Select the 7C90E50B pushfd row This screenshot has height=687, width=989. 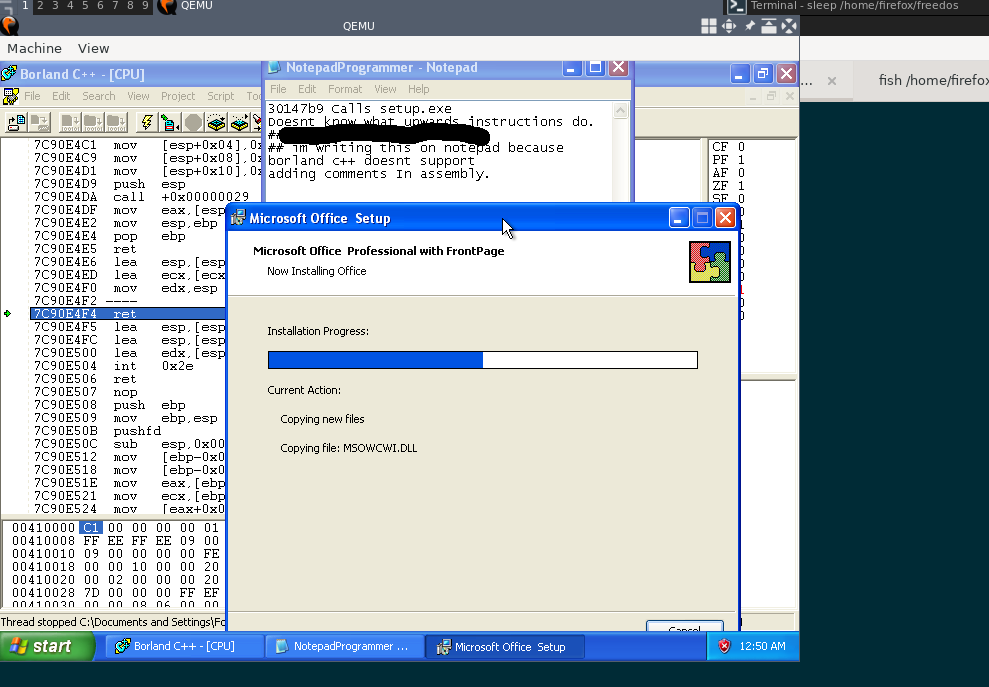tap(128, 431)
